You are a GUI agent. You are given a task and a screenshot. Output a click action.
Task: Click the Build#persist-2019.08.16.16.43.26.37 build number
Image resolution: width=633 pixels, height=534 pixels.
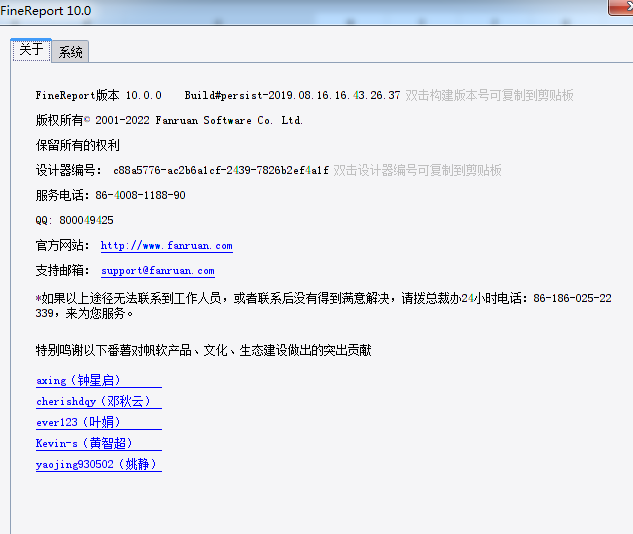pos(292,95)
